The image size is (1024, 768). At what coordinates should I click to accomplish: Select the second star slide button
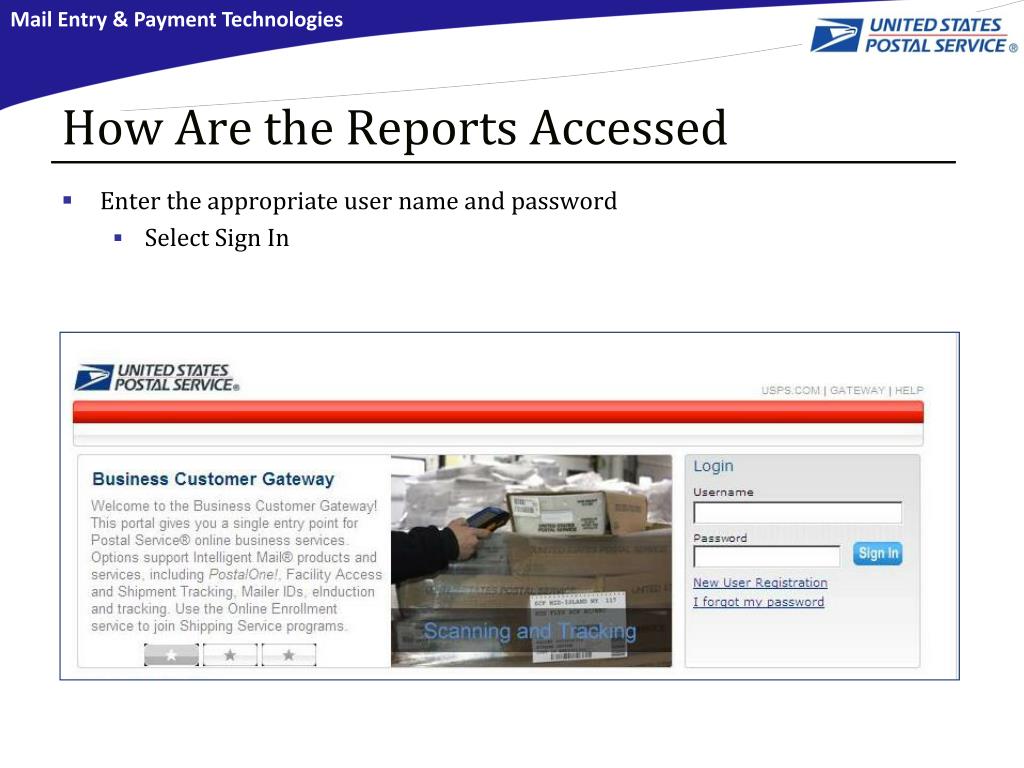click(x=230, y=655)
